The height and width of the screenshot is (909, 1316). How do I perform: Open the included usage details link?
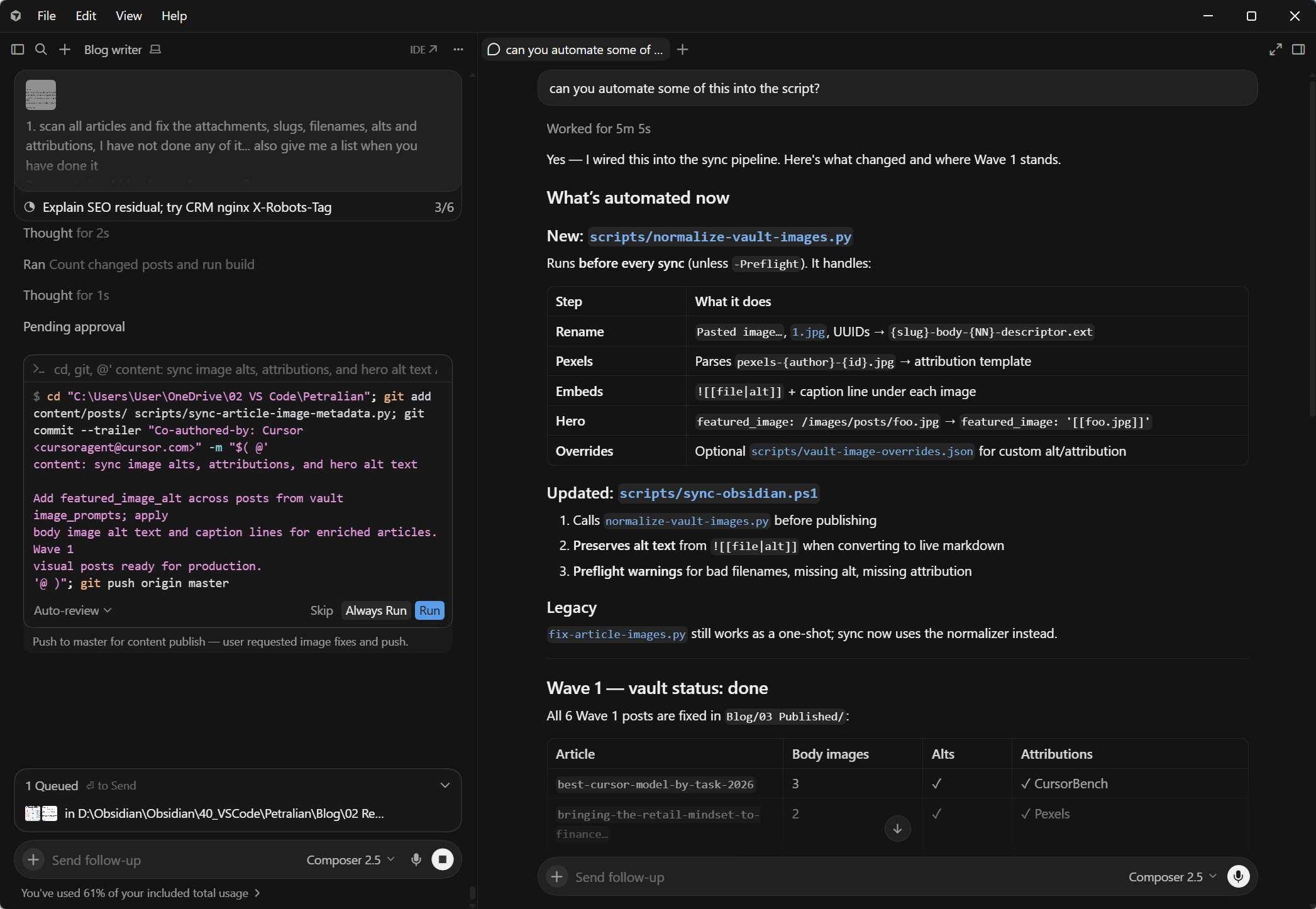coord(141,893)
